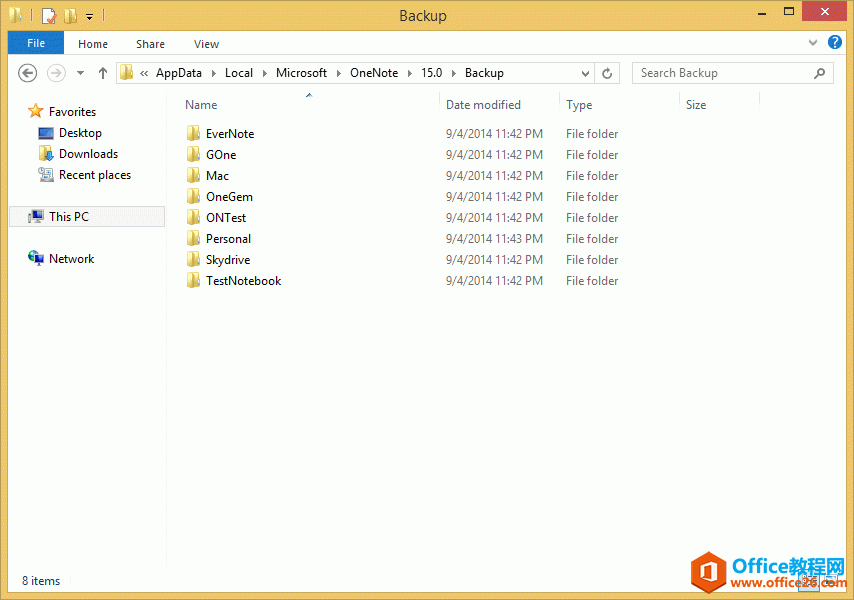The width and height of the screenshot is (854, 600).
Task: Sort by the Name column header
Action: [x=201, y=105]
